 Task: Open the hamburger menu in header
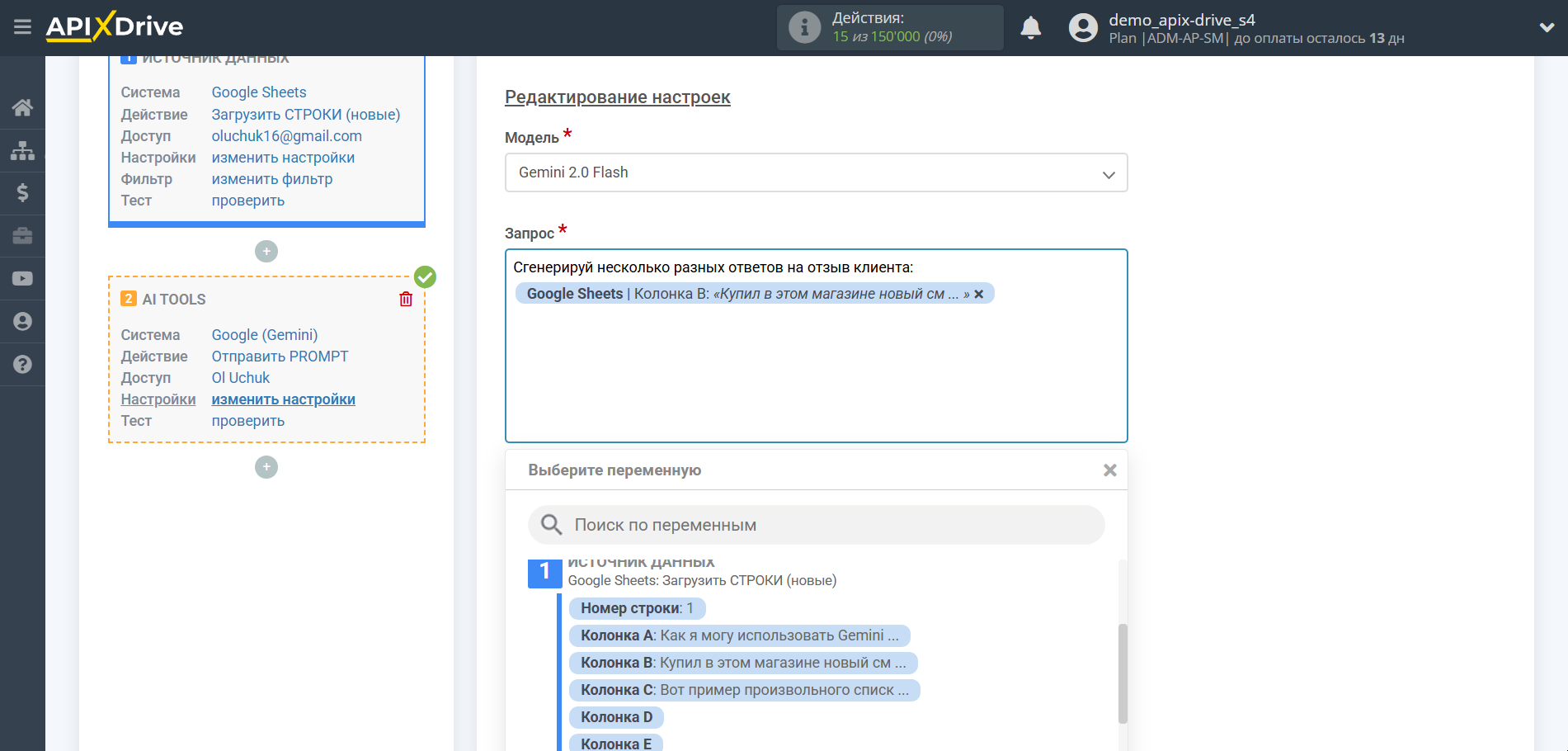(22, 27)
